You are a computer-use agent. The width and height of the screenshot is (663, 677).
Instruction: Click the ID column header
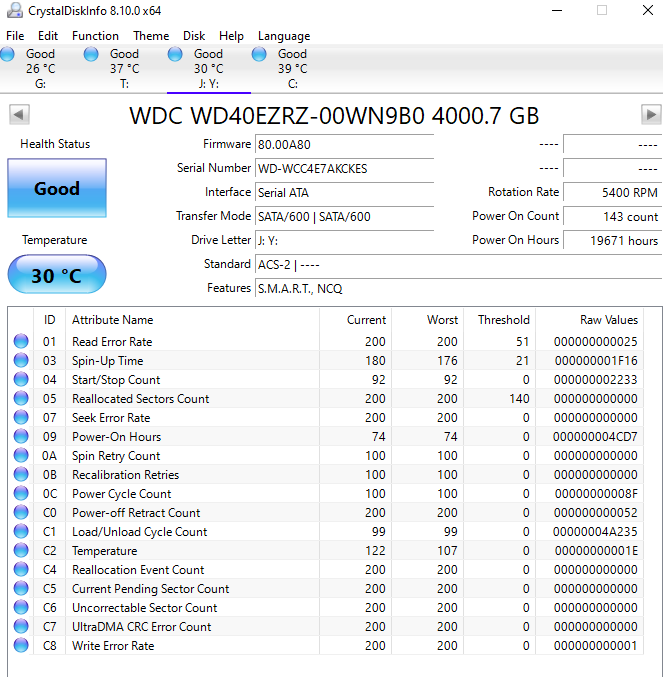(50, 320)
